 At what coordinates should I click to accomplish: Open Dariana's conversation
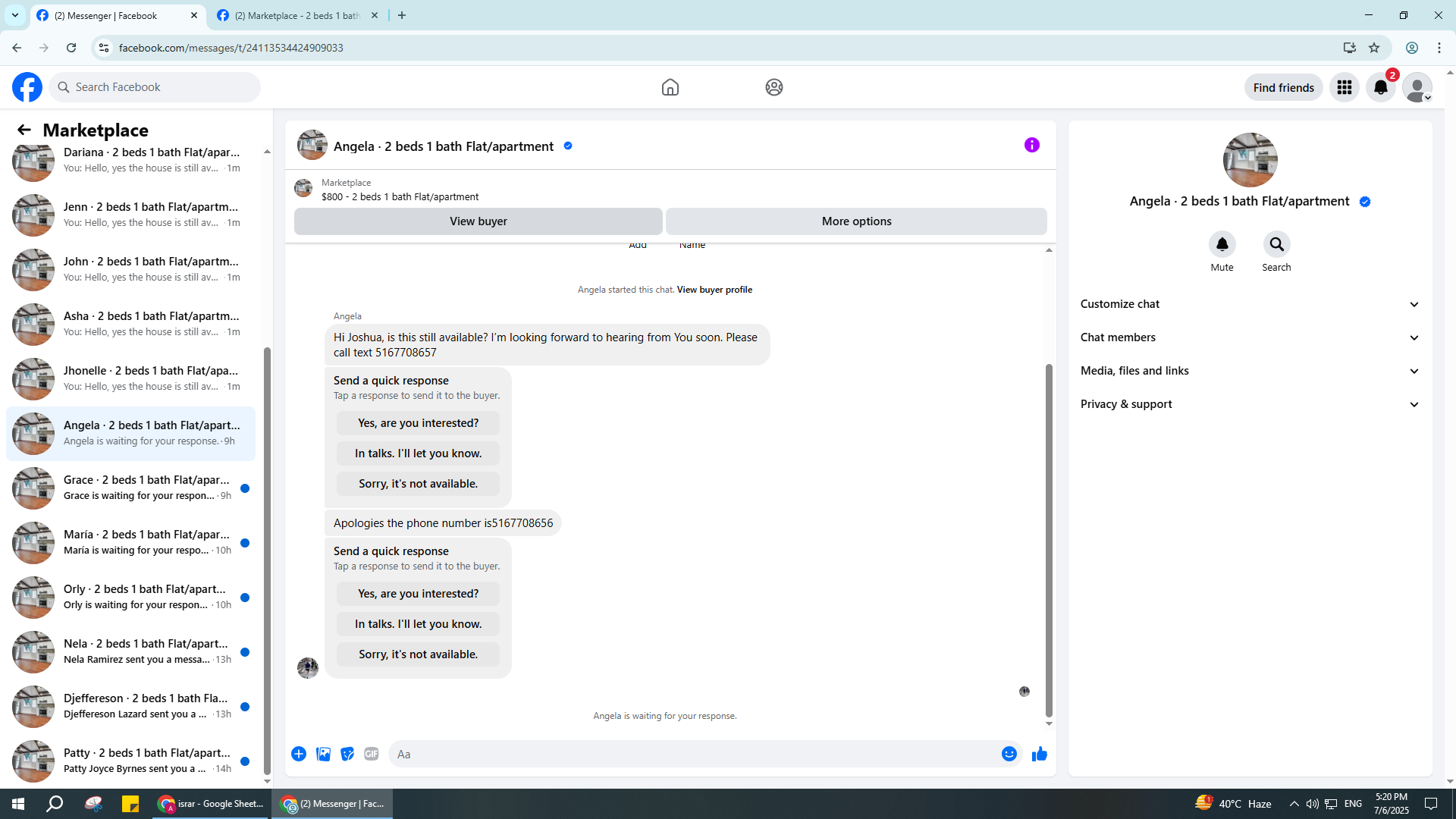tap(130, 160)
